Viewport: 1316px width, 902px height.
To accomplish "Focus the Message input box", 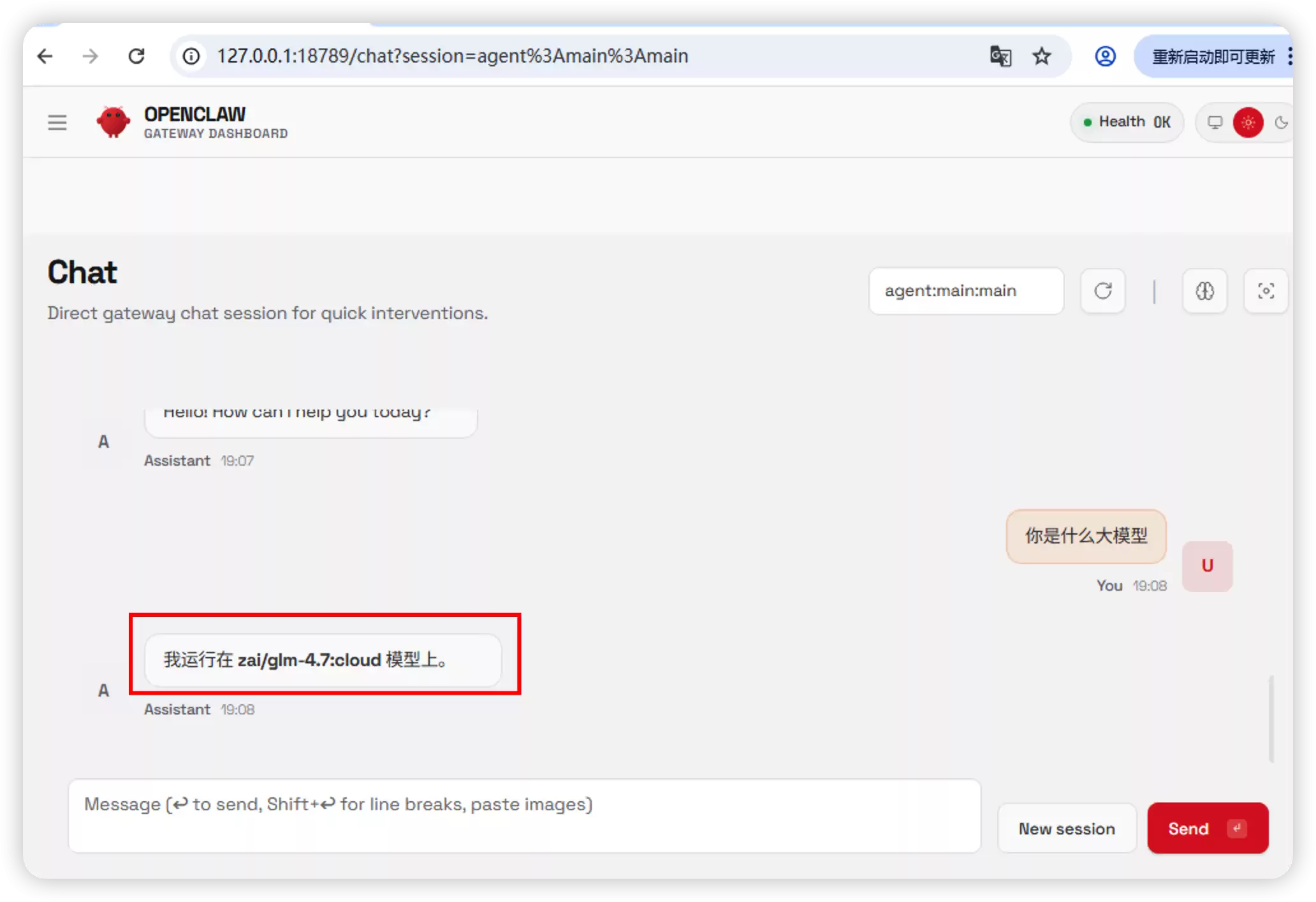I will [524, 815].
